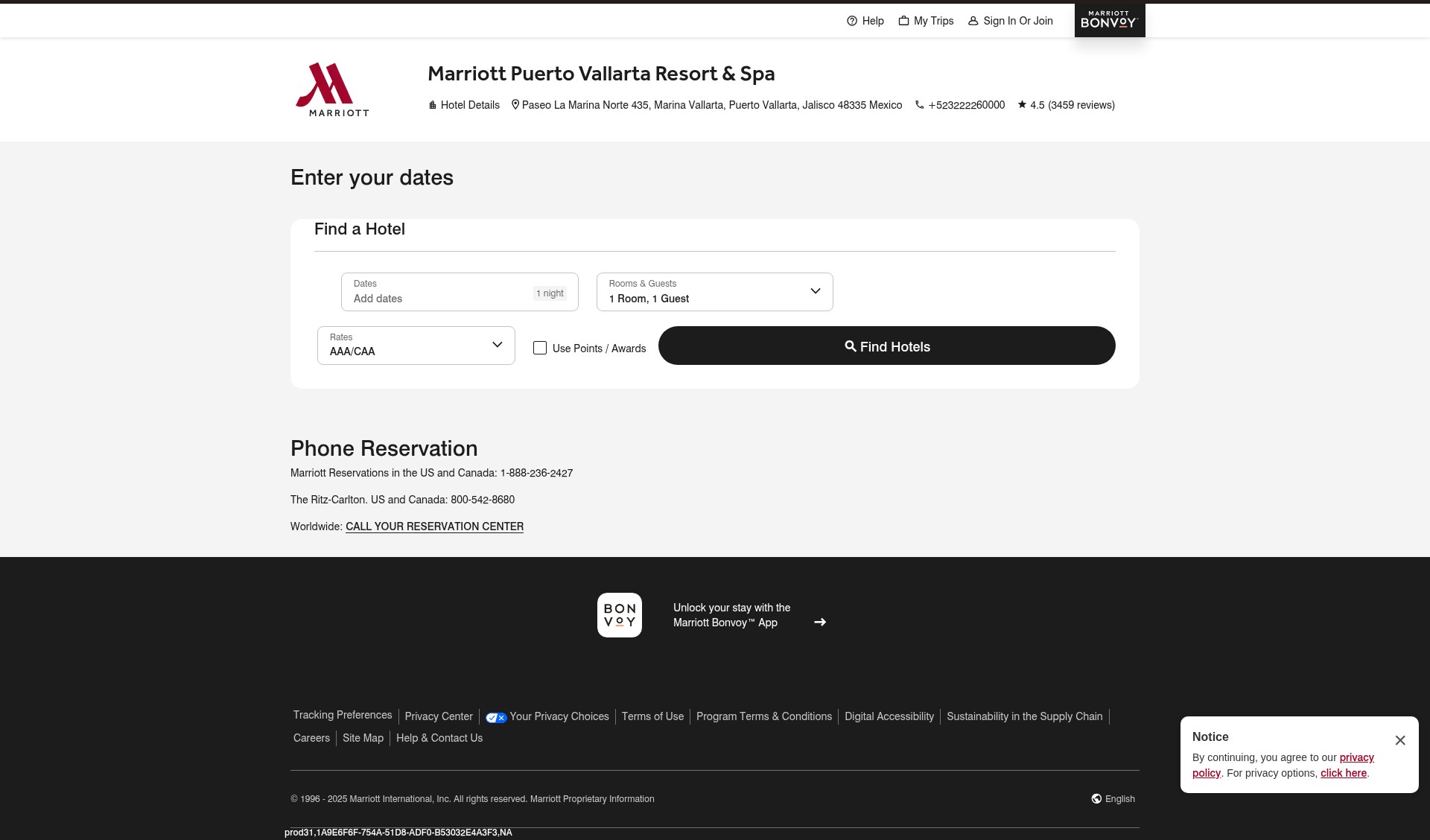Open Privacy Center footer link

click(x=439, y=716)
